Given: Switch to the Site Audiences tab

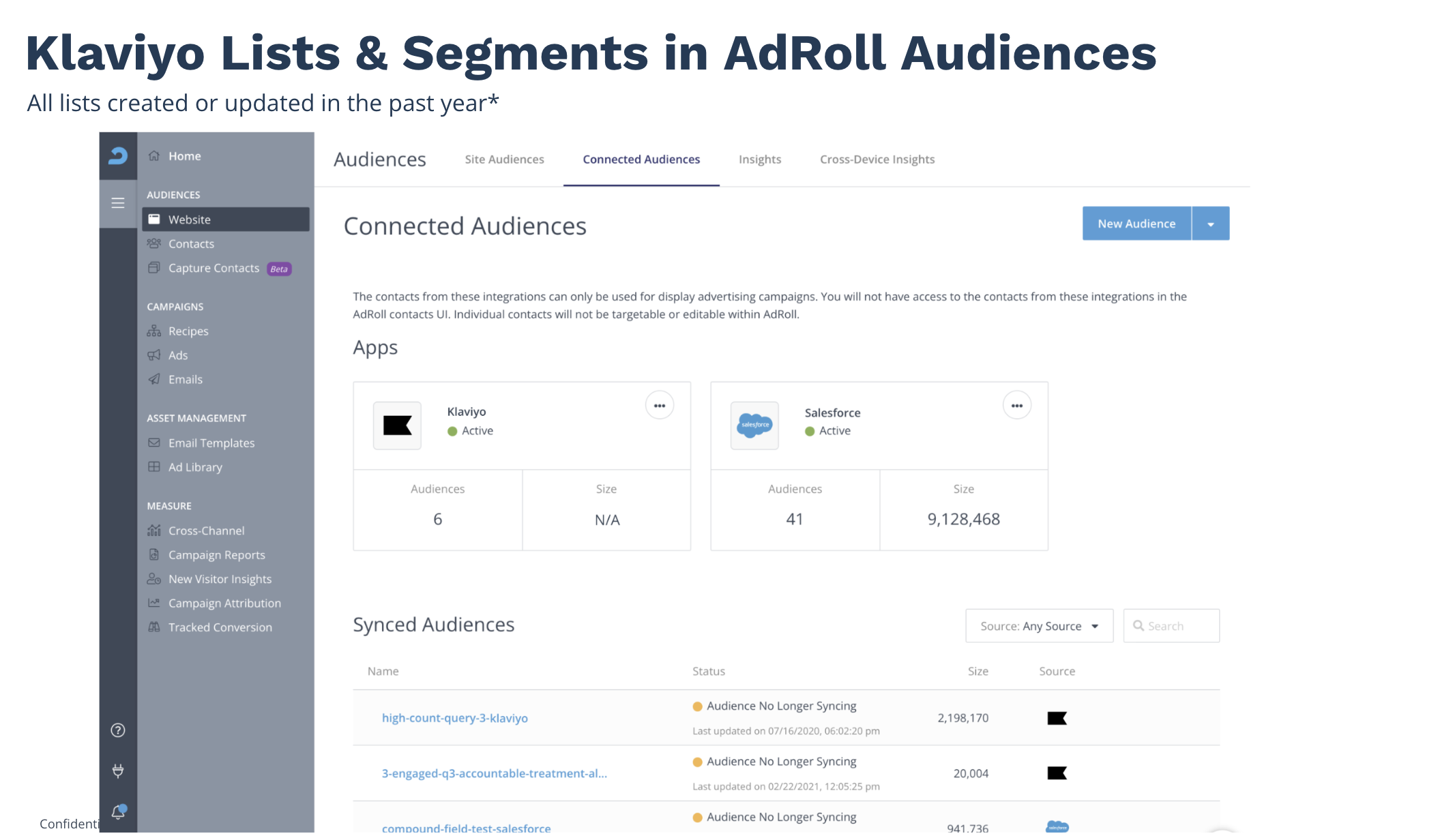Looking at the screenshot, I should [504, 160].
